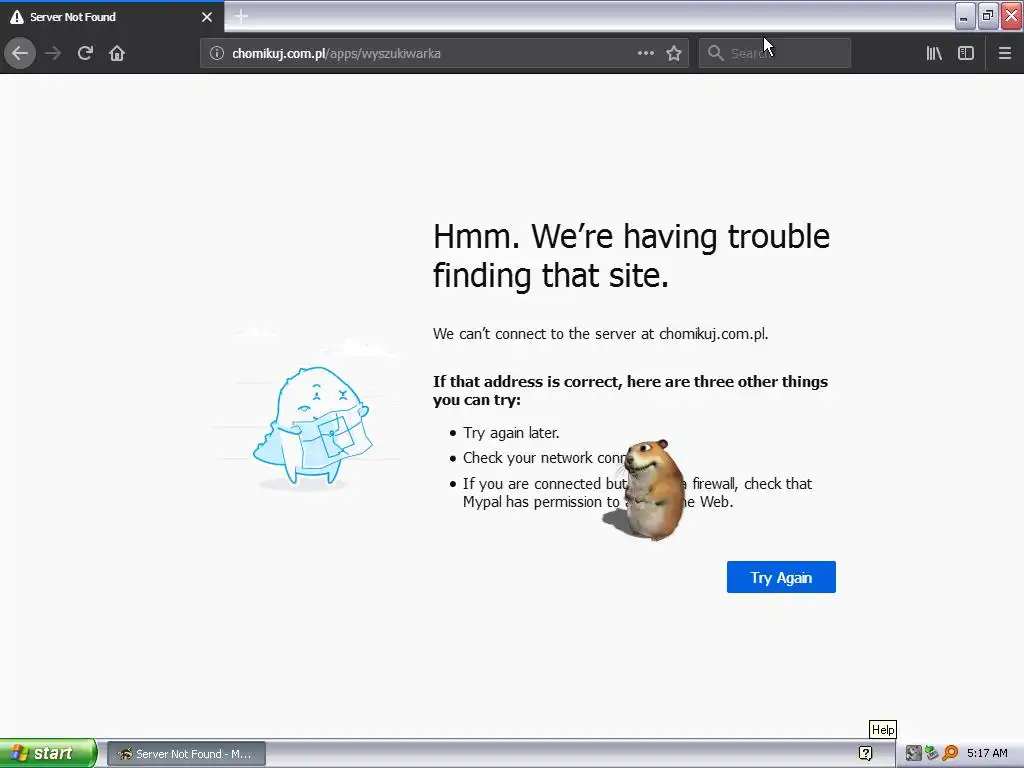The height and width of the screenshot is (768, 1024).
Task: Open the browser home page
Action: (117, 53)
